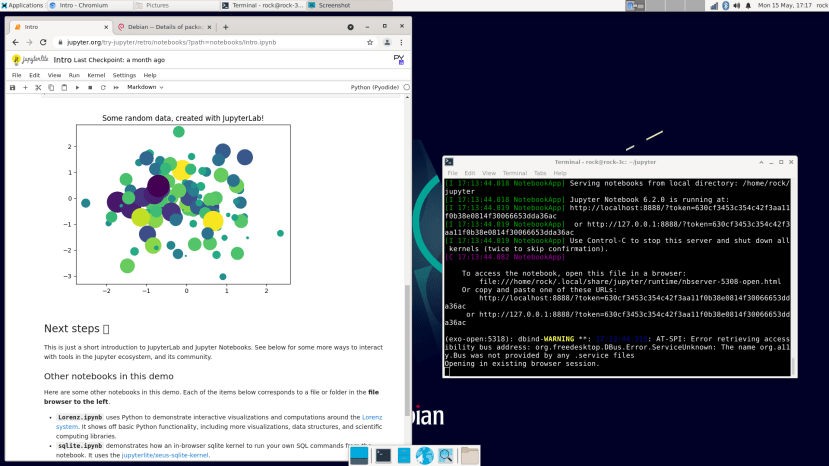Launch the web browser globe icon in dock
The height and width of the screenshot is (466, 829).
(424, 455)
